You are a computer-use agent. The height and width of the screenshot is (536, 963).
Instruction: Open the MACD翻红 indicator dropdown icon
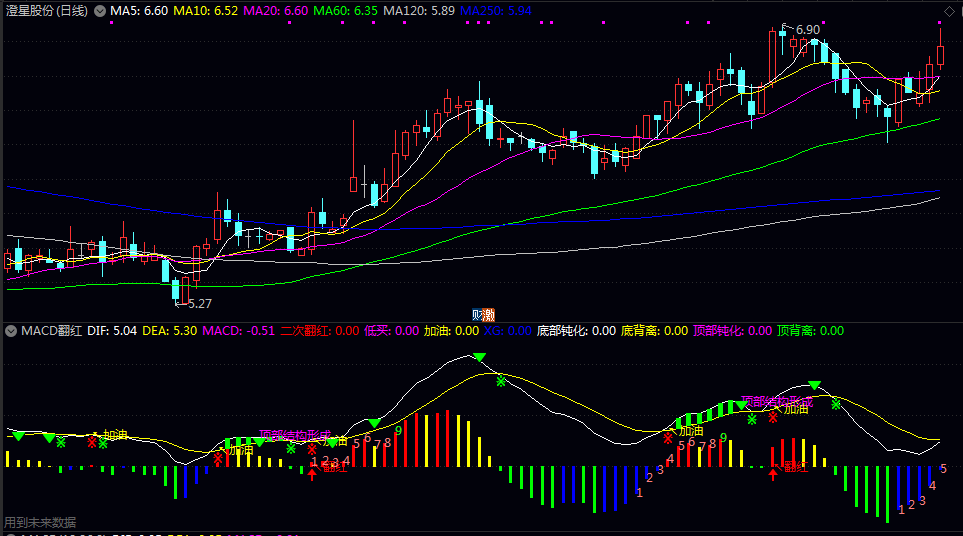[x=11, y=330]
